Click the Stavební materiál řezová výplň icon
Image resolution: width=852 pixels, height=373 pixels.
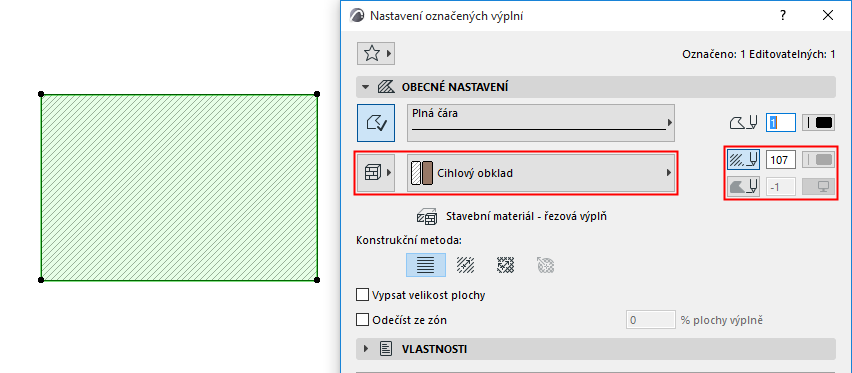click(x=427, y=216)
